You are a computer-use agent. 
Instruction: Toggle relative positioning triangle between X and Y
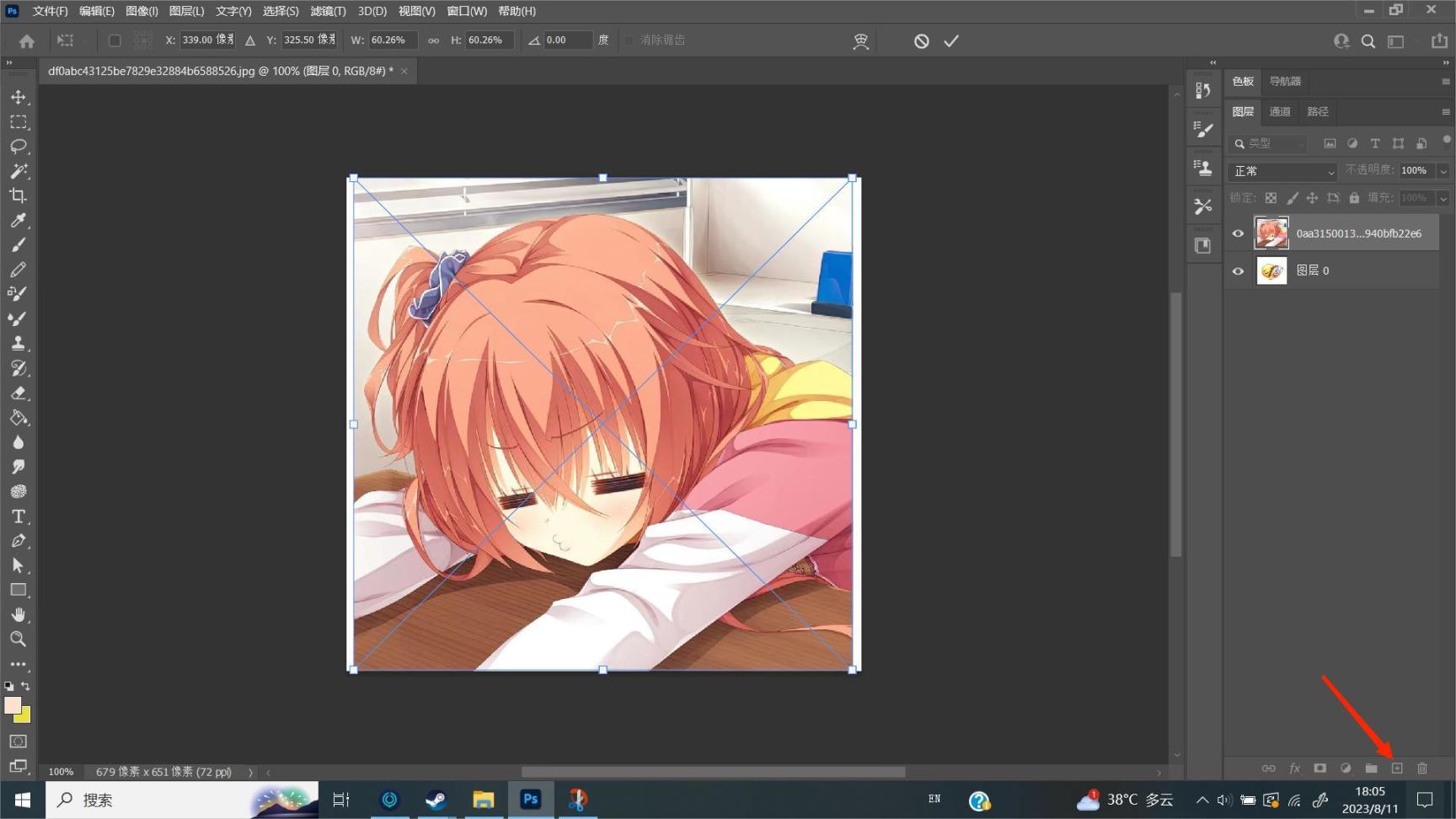[250, 40]
